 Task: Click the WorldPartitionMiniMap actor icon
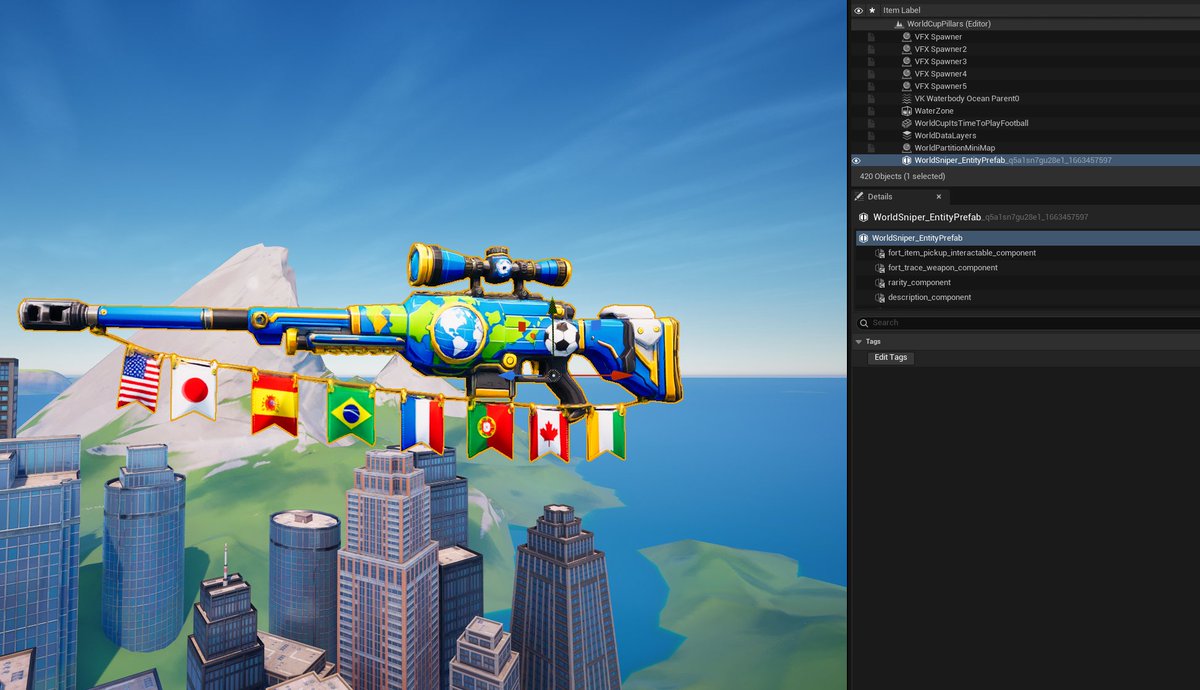pos(906,148)
